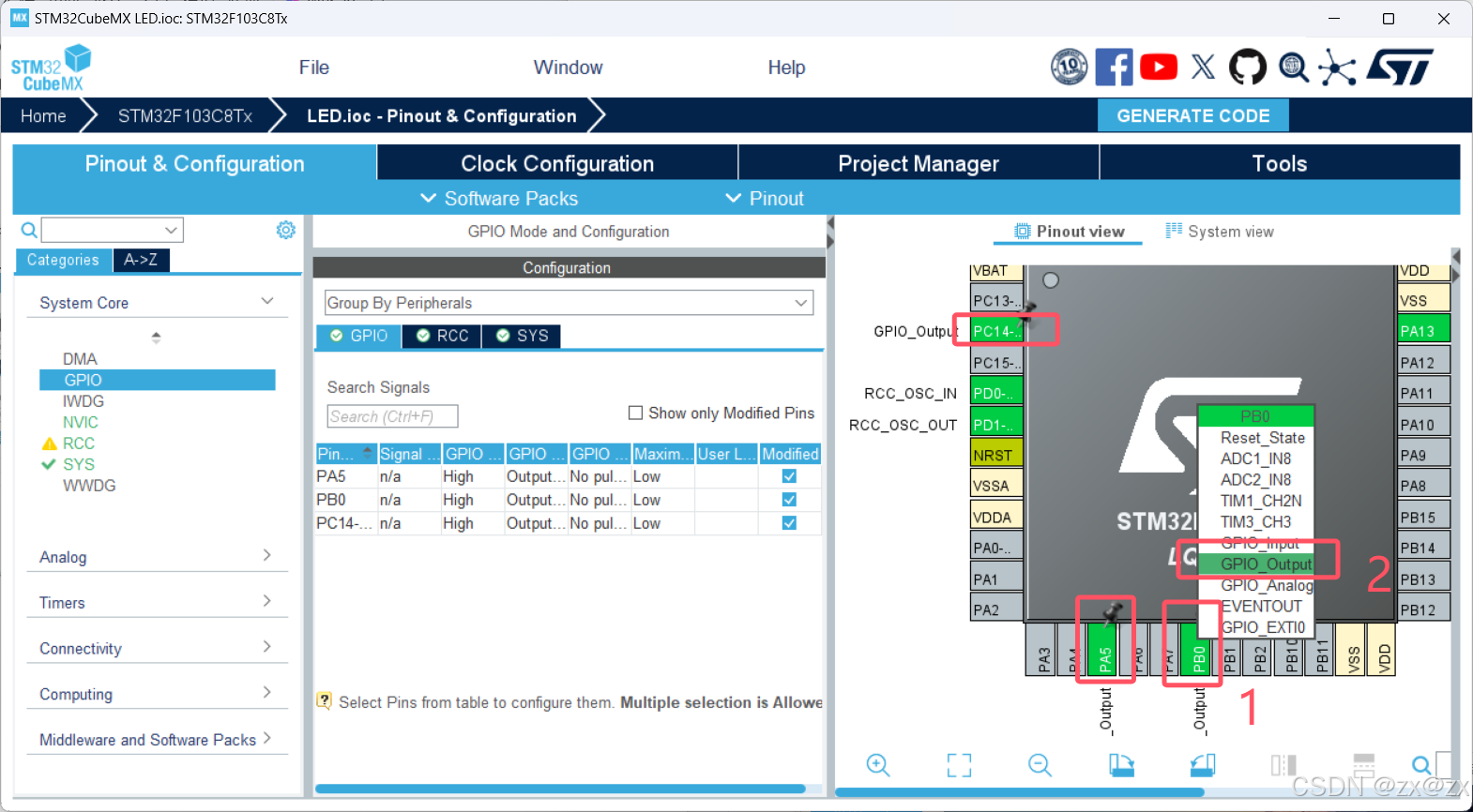The height and width of the screenshot is (812, 1473).
Task: Open the Help menu
Action: pos(786,68)
